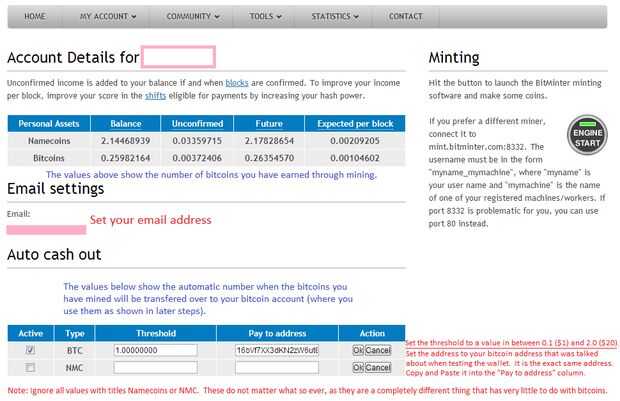Select Bitcoins future value 0.26354570

269,158
